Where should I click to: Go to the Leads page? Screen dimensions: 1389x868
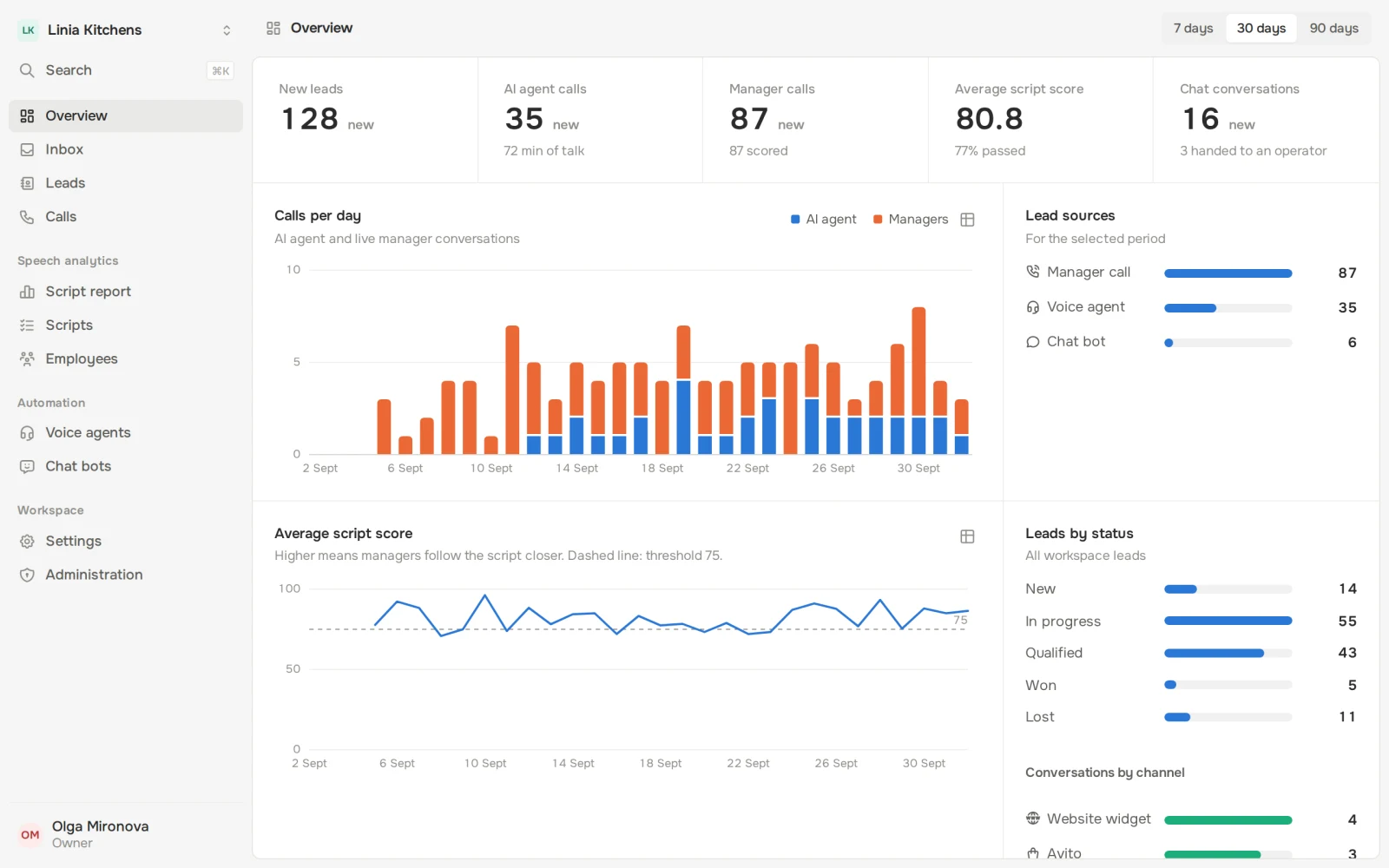click(126, 183)
